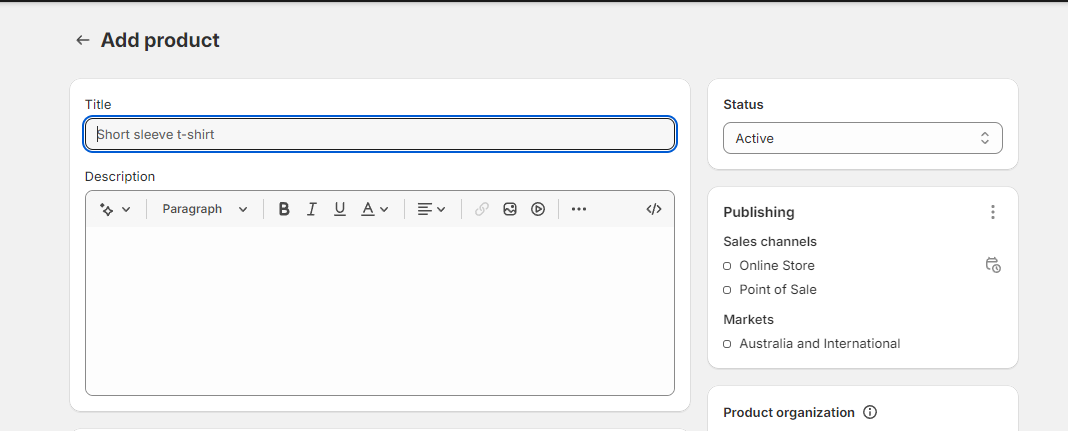Click the insert link icon
The image size is (1068, 431).
482,209
